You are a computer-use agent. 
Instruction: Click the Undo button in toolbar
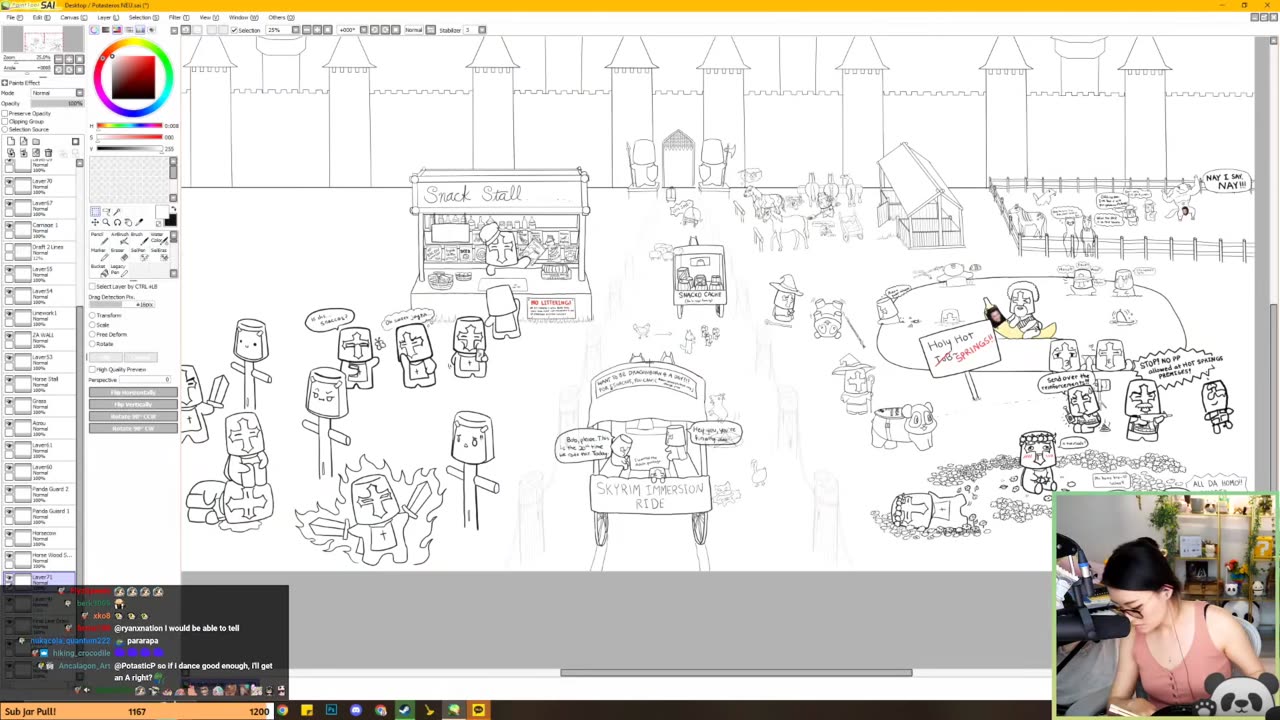click(x=185, y=30)
